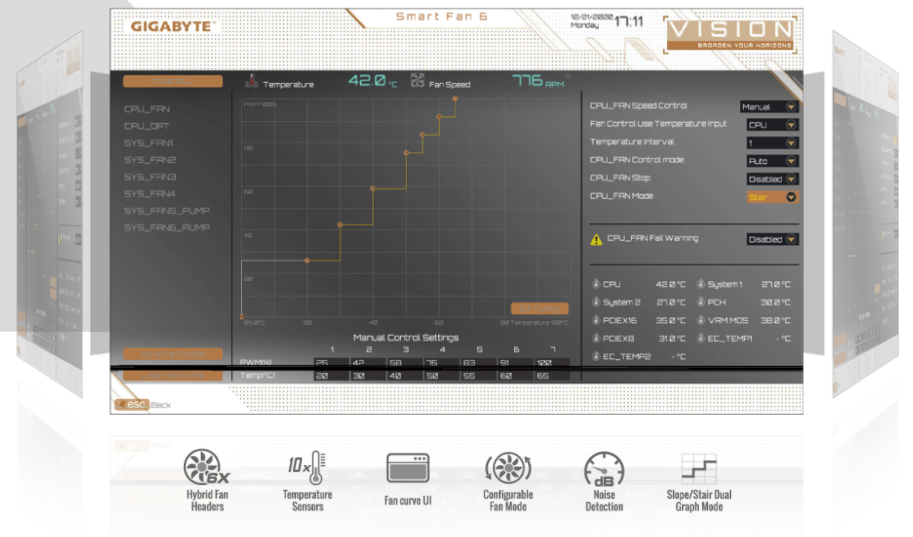Click the EZ Tuning button
Viewport: 913px width, 537px height.
tap(540, 309)
